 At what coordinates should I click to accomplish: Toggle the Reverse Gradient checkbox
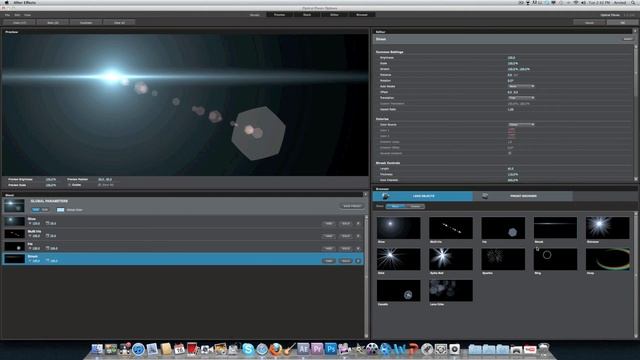pos(509,153)
